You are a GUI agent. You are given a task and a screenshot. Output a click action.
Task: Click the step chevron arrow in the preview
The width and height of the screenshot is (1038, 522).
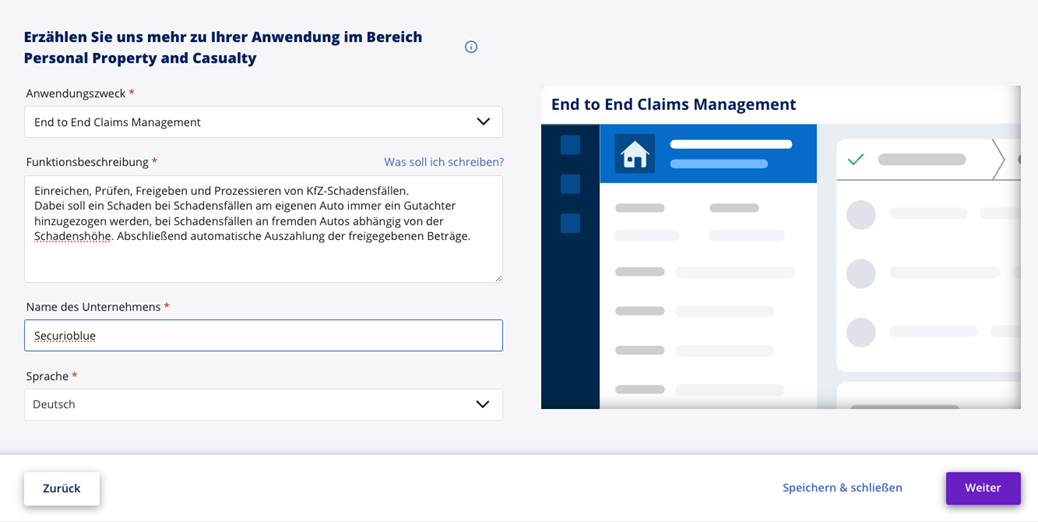click(x=997, y=160)
